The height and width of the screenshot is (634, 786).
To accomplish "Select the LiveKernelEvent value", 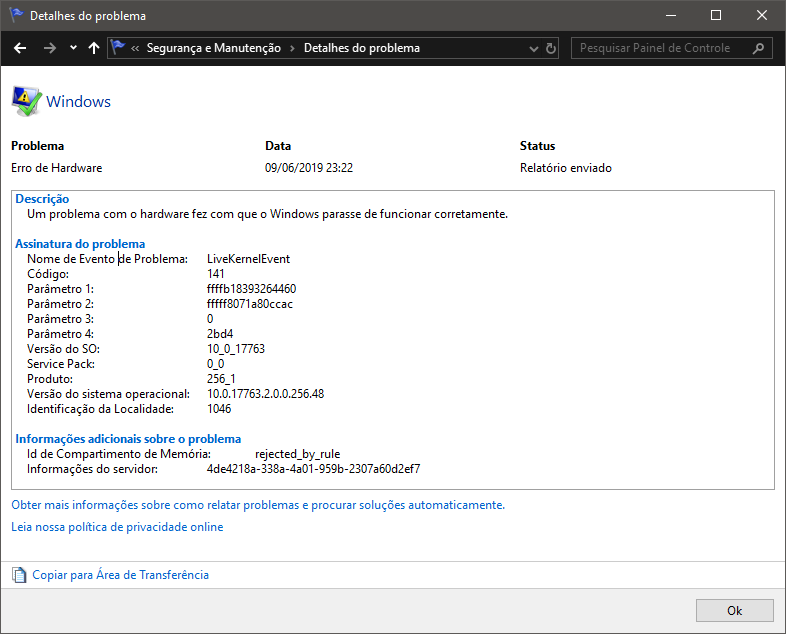I will click(x=249, y=259).
